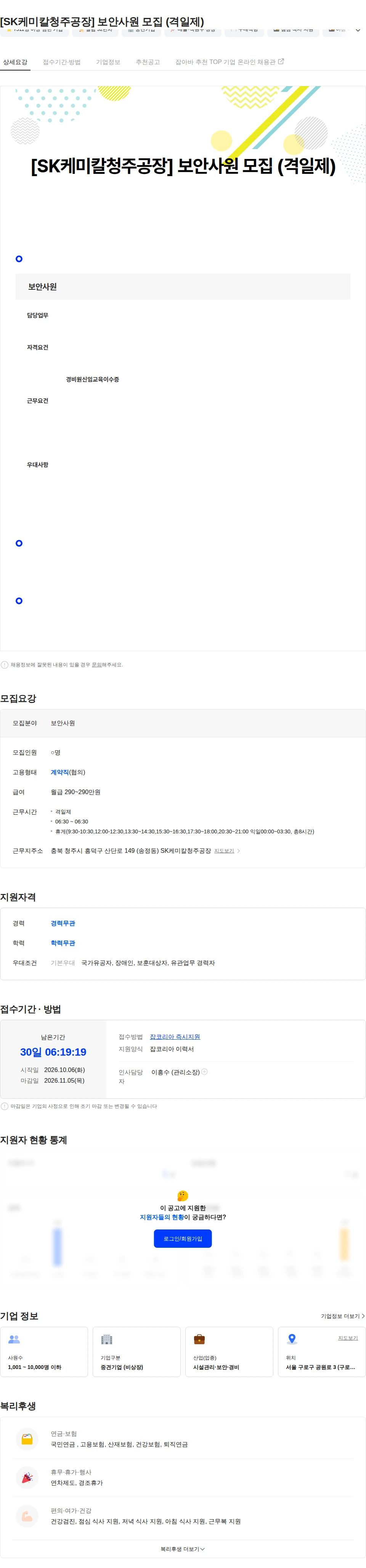
Task: Click 월급 290~290만원 salary text
Action: point(75,792)
